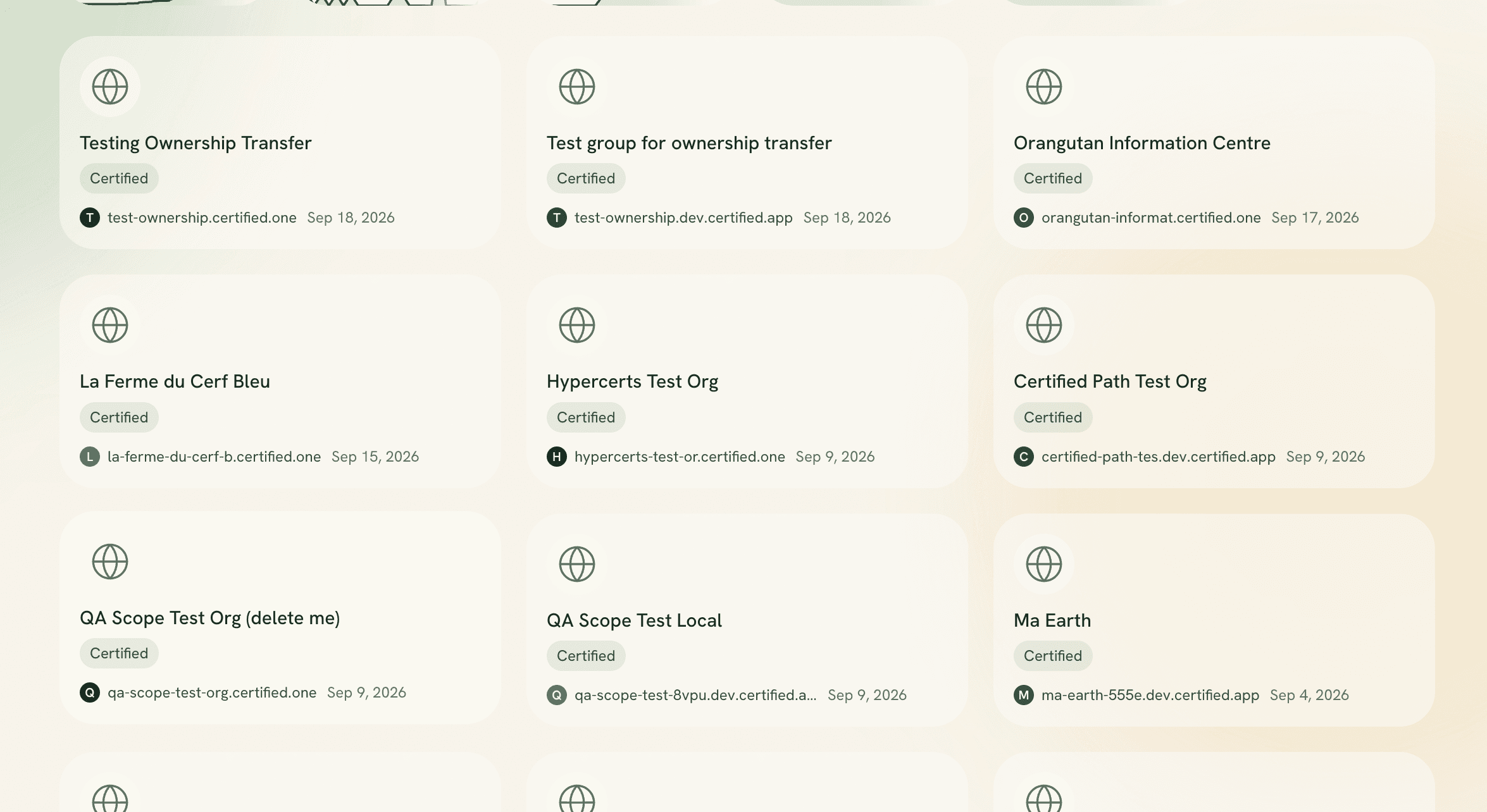Open the Ma Earth title
Image resolution: width=1487 pixels, height=812 pixels.
pos(1052,620)
